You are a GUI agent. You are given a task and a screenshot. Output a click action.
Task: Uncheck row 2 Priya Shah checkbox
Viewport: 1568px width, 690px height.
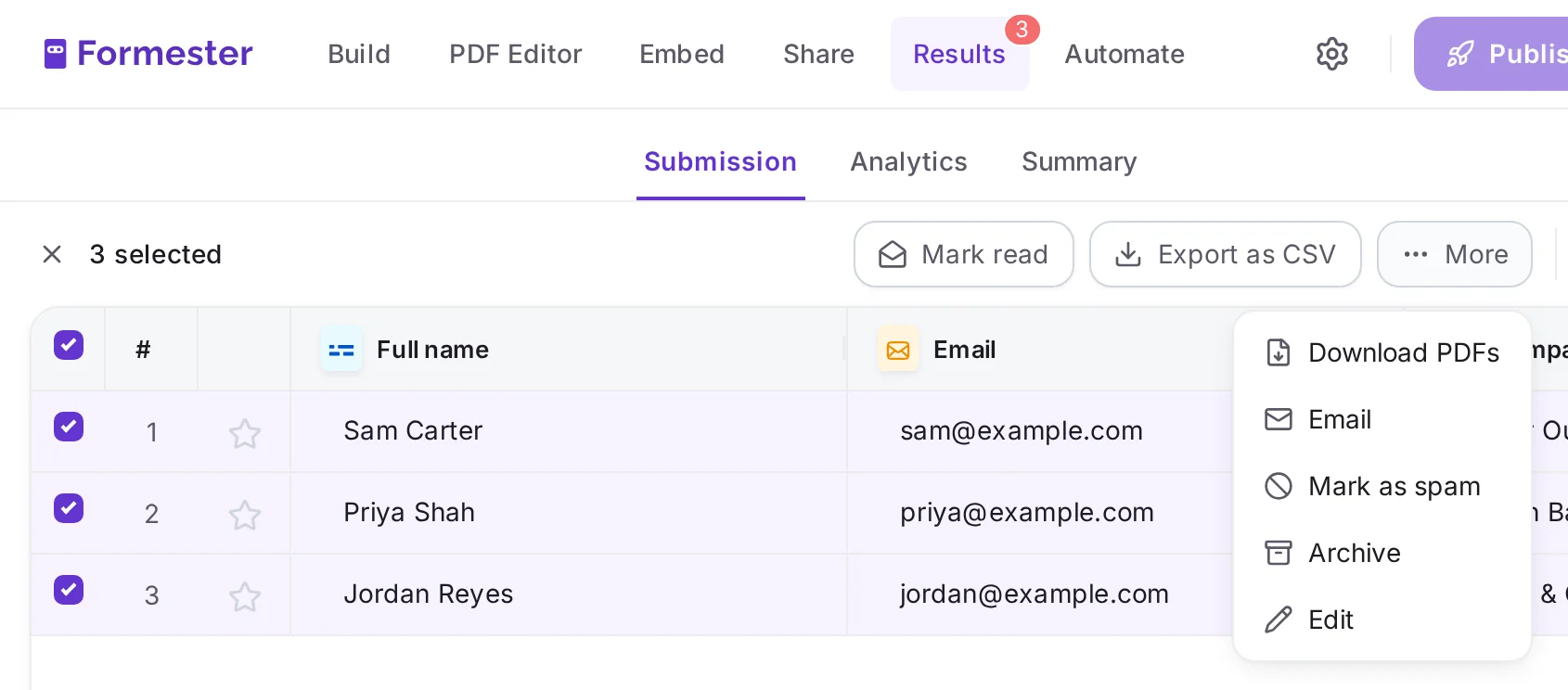click(69, 508)
